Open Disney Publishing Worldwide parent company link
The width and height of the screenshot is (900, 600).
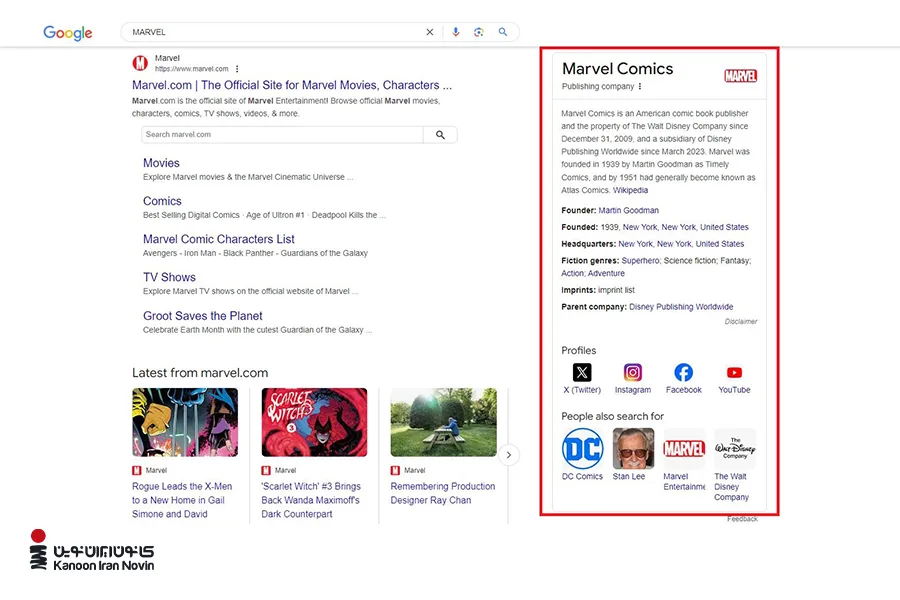(681, 307)
